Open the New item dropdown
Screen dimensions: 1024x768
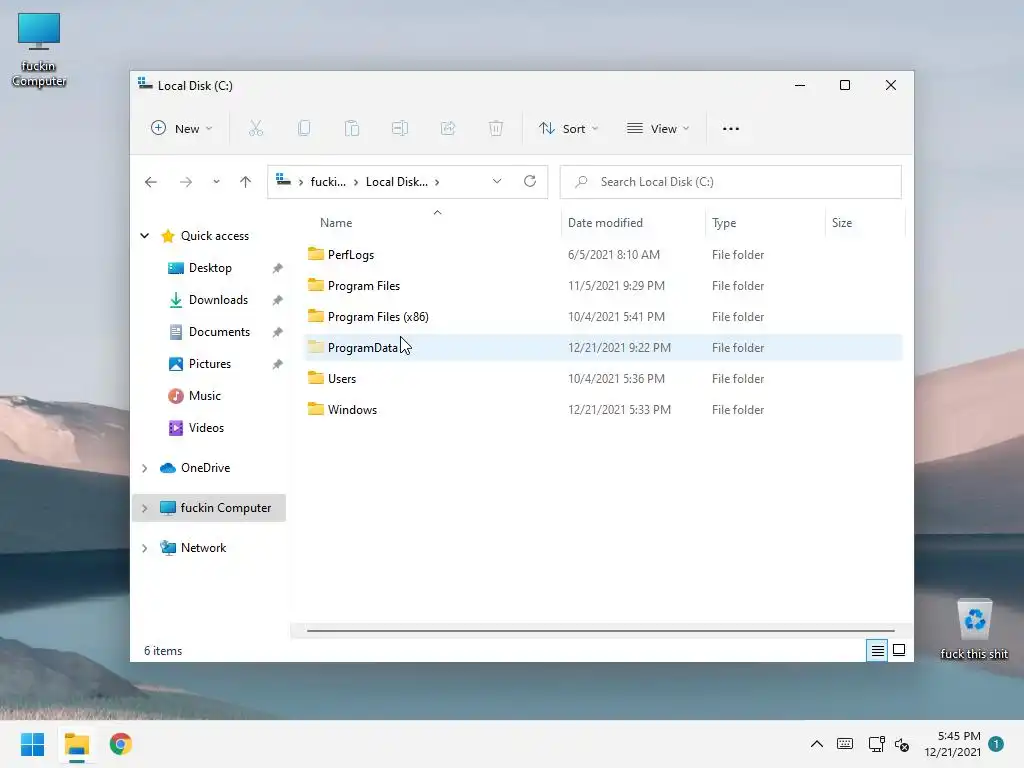click(181, 129)
